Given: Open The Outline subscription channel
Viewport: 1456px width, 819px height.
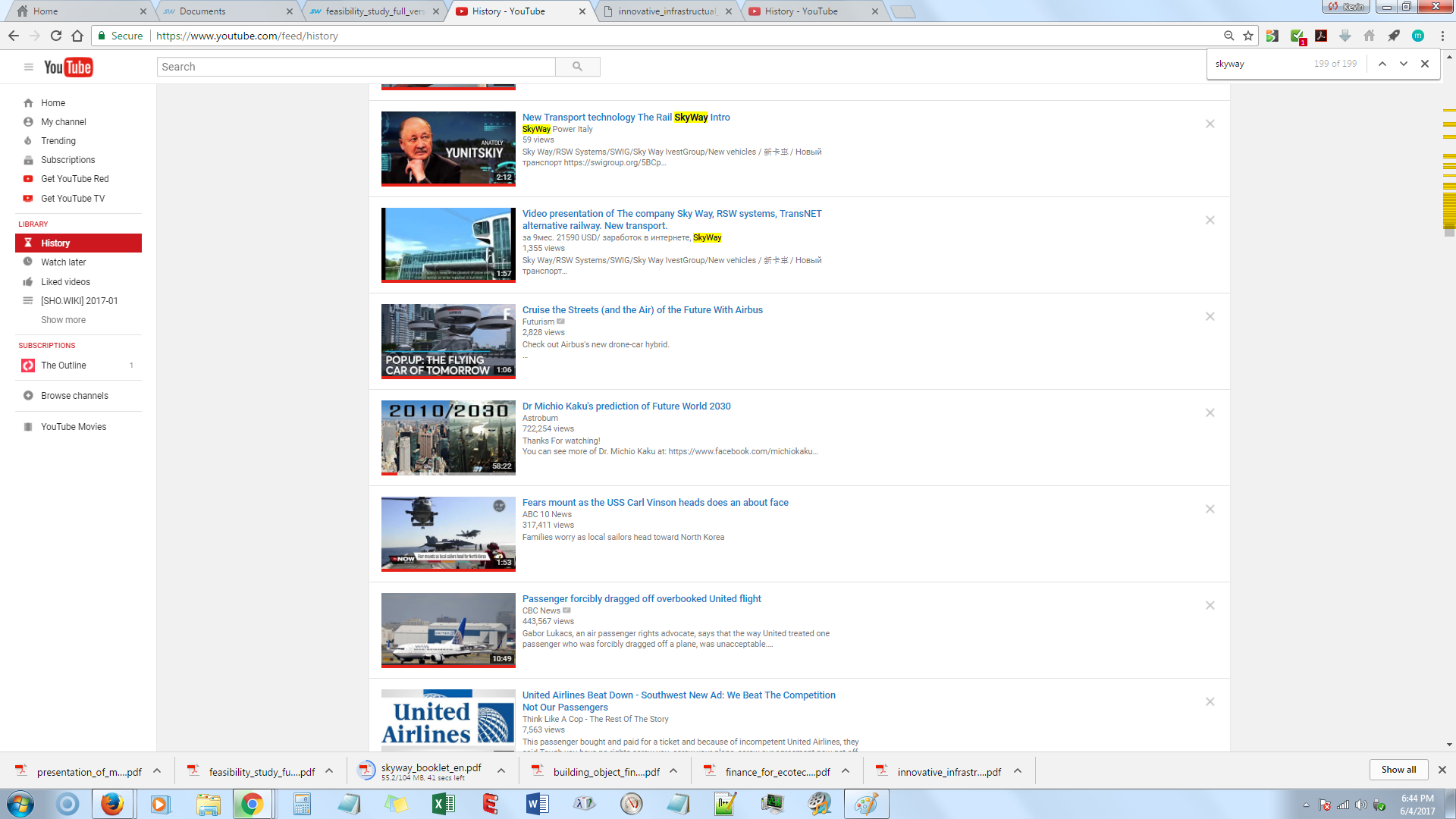Looking at the screenshot, I should coord(64,366).
